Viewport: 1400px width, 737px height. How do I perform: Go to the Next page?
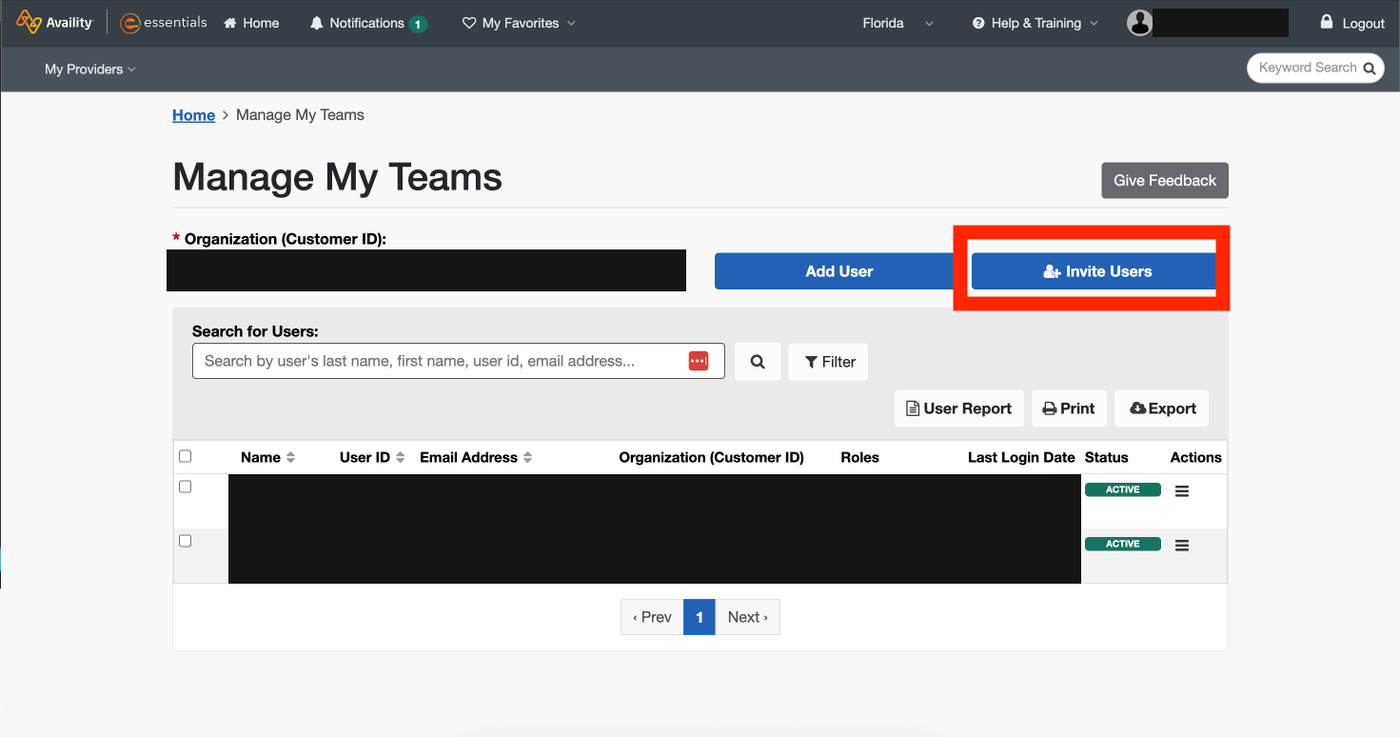(x=748, y=617)
